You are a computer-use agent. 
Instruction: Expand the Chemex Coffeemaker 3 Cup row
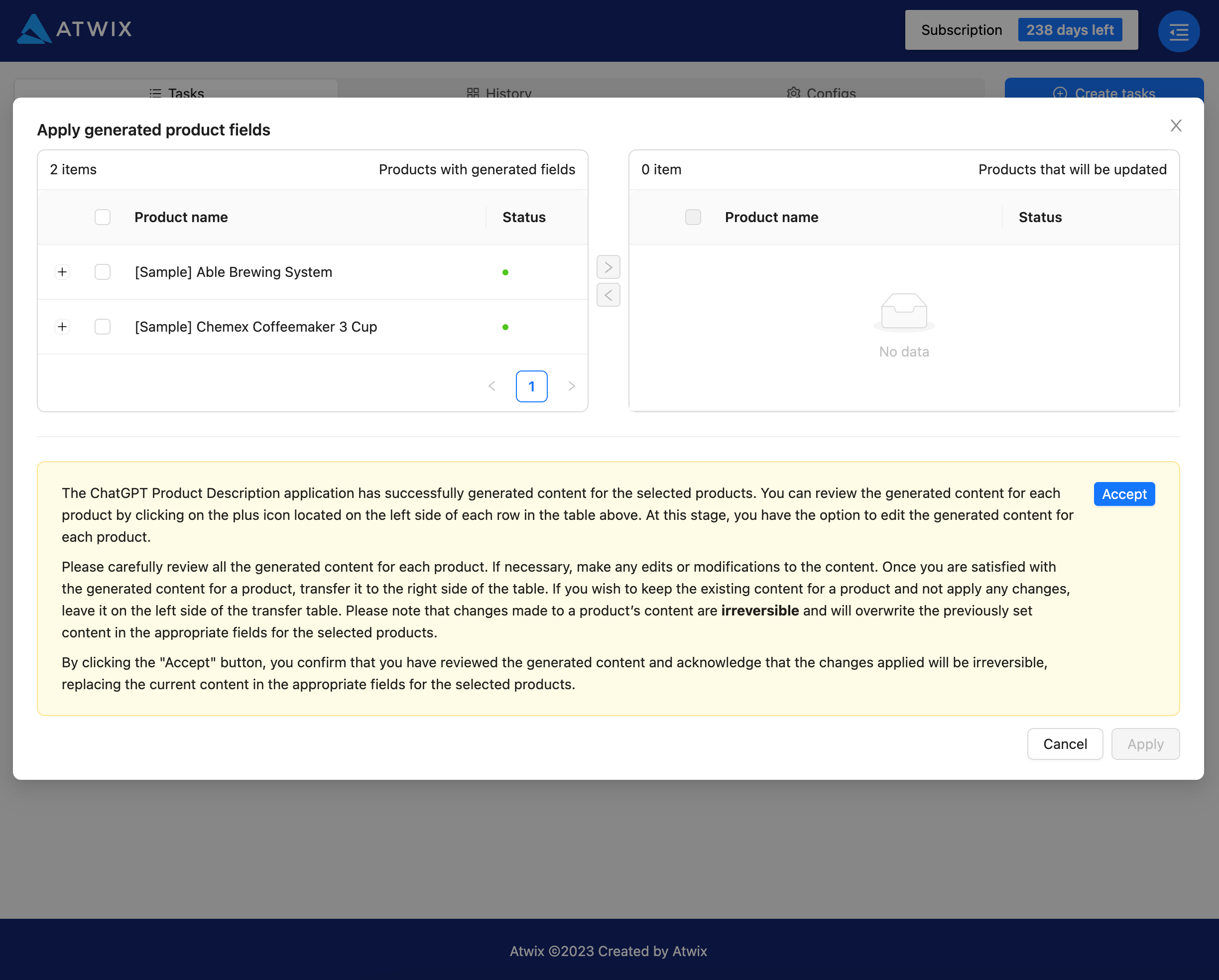(x=62, y=326)
